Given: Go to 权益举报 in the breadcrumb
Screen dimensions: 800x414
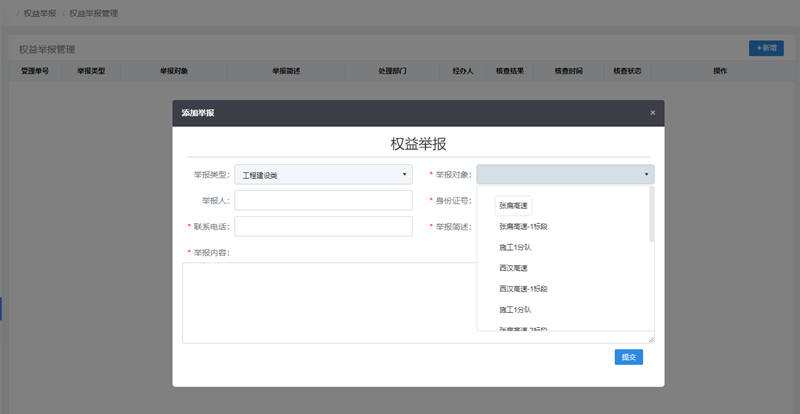Looking at the screenshot, I should tap(40, 13).
